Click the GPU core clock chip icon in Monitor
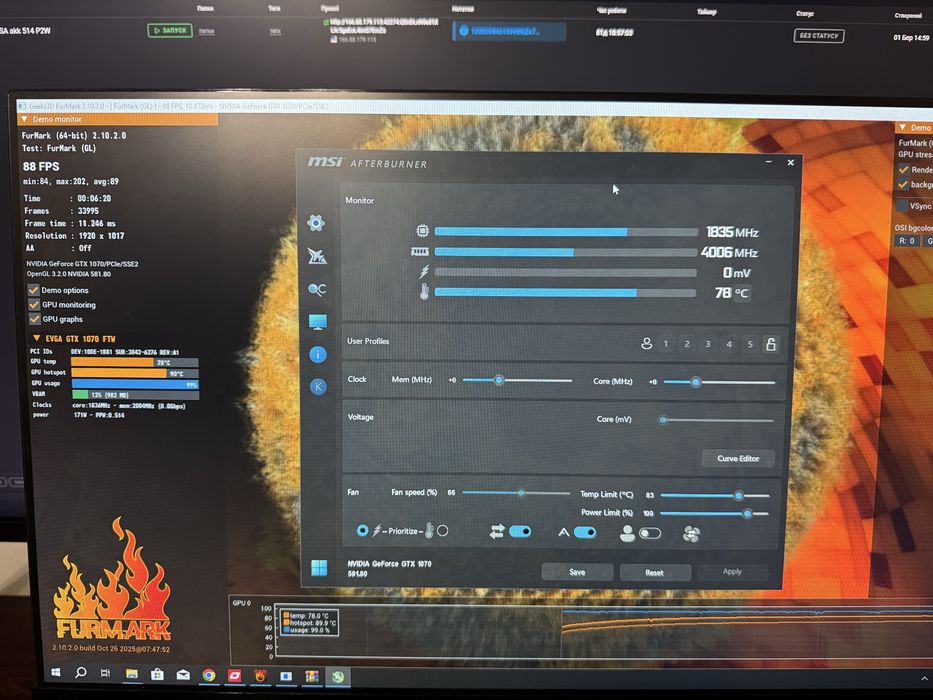Screen dimensions: 933x700 422,230
